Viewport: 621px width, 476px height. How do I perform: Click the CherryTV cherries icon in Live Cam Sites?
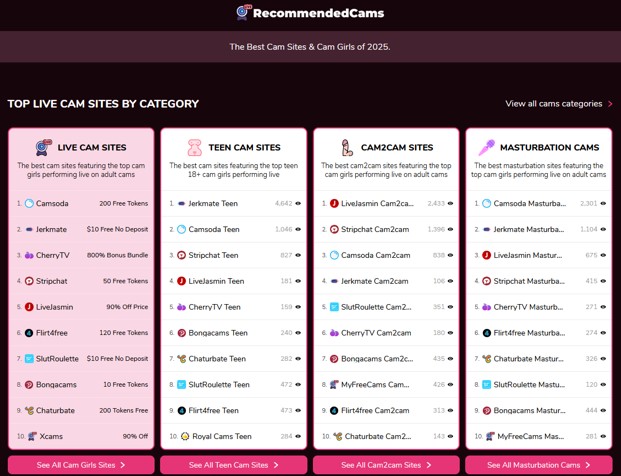(x=29, y=255)
